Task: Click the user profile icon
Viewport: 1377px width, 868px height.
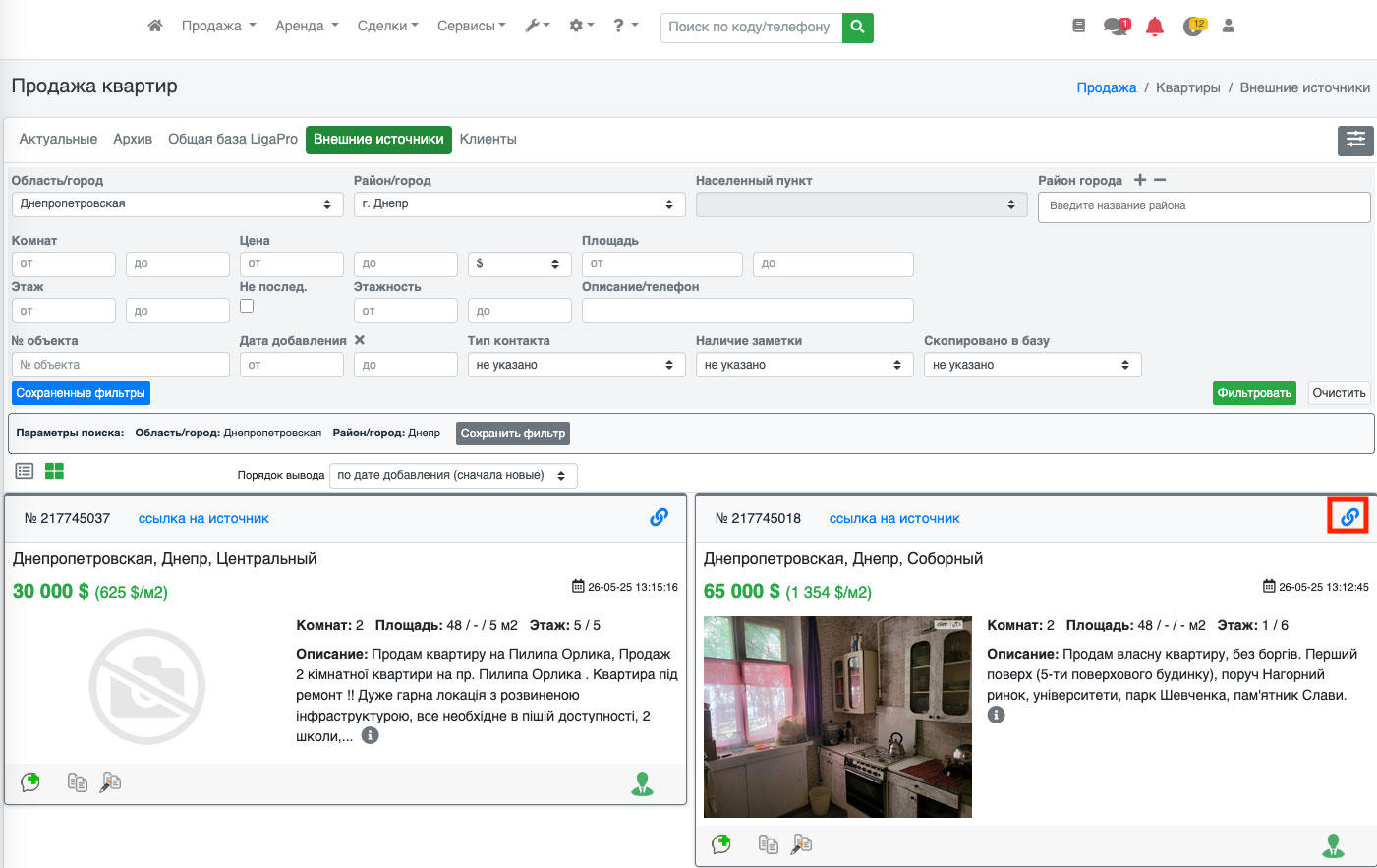Action: click(x=1228, y=27)
